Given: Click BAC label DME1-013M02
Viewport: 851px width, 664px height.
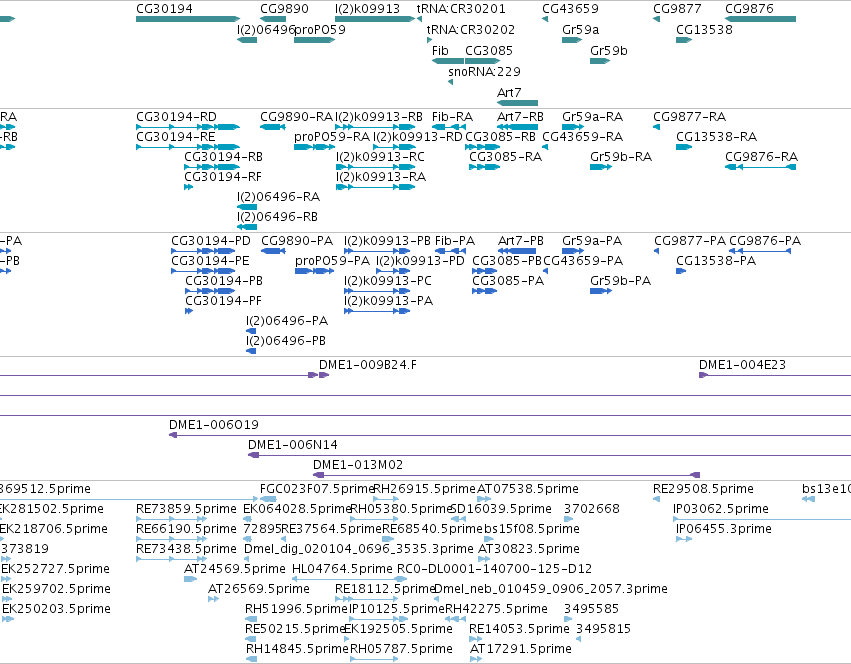Looking at the screenshot, I should 358,465.
